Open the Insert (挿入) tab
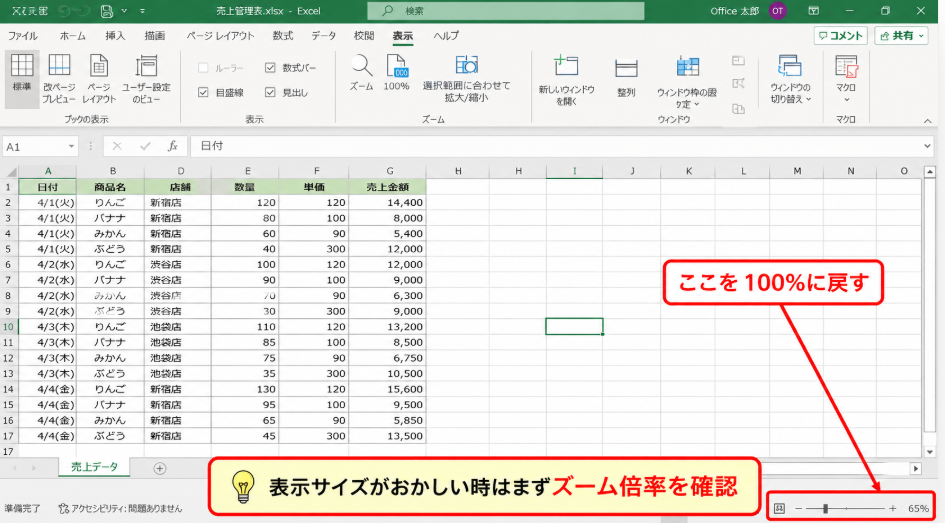 (x=115, y=36)
